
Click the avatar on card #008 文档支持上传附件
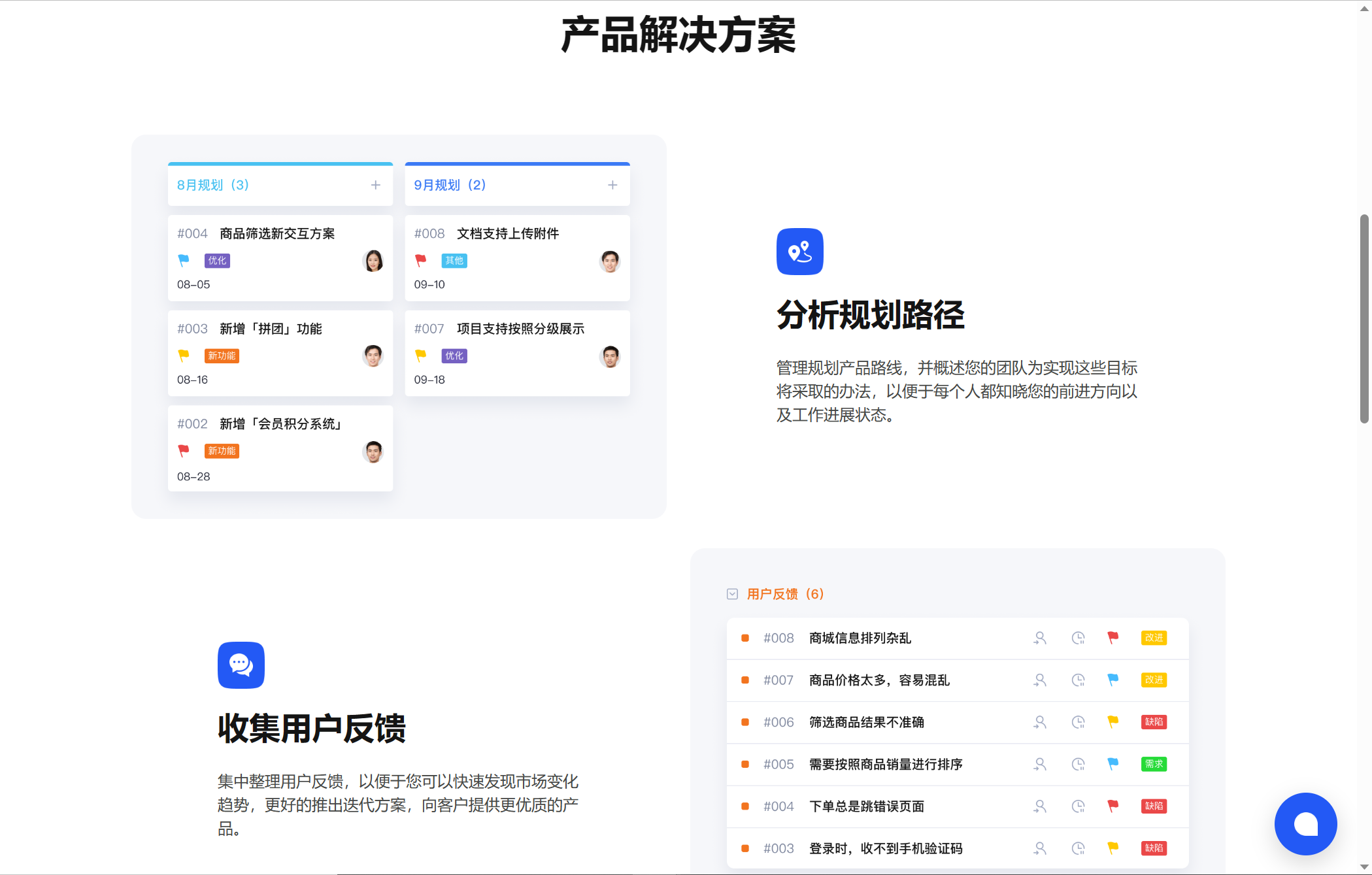(609, 261)
